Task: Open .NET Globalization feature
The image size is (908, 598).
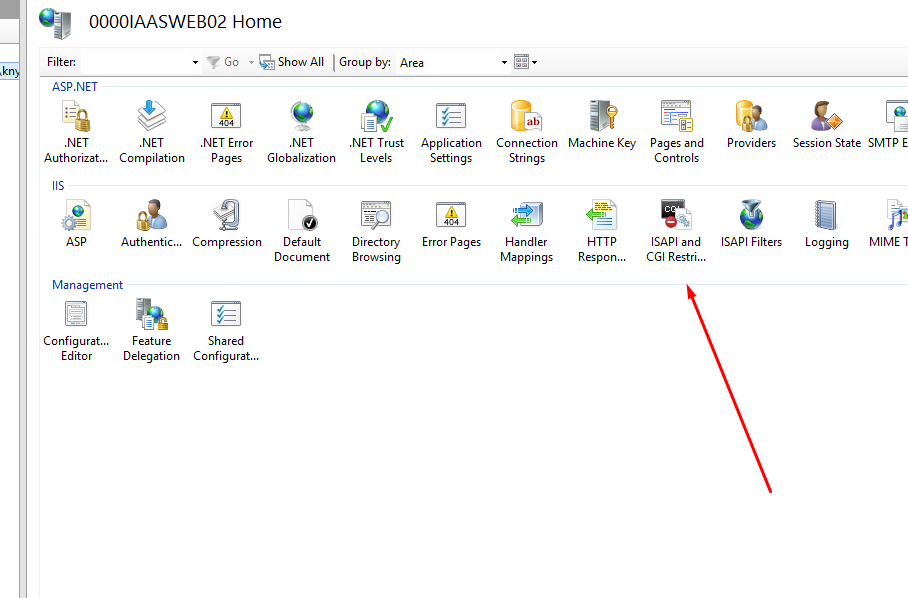Action: (302, 132)
